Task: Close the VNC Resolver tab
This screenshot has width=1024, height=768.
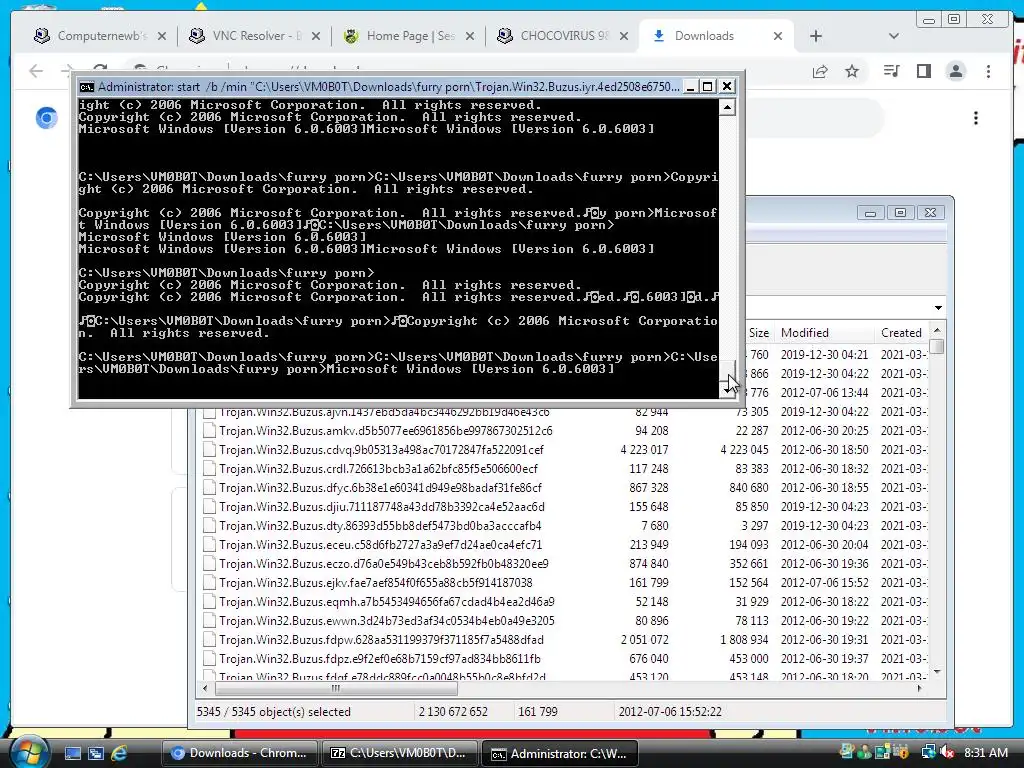Action: [x=316, y=36]
